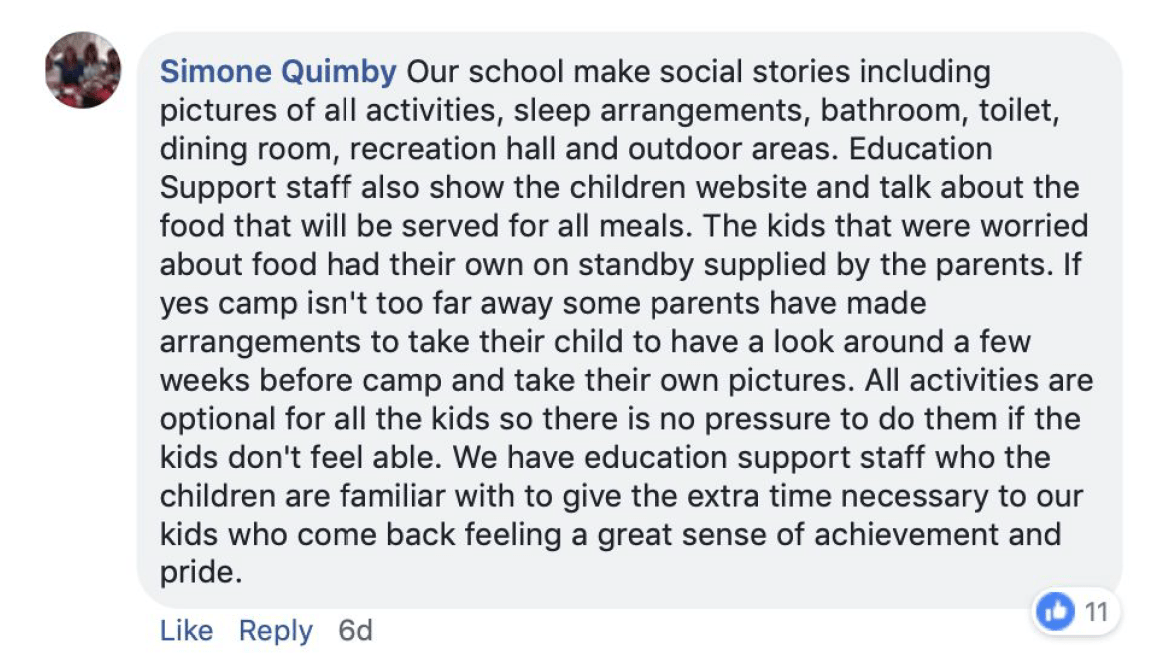Like Simone Quimby's comment

pyautogui.click(x=186, y=631)
